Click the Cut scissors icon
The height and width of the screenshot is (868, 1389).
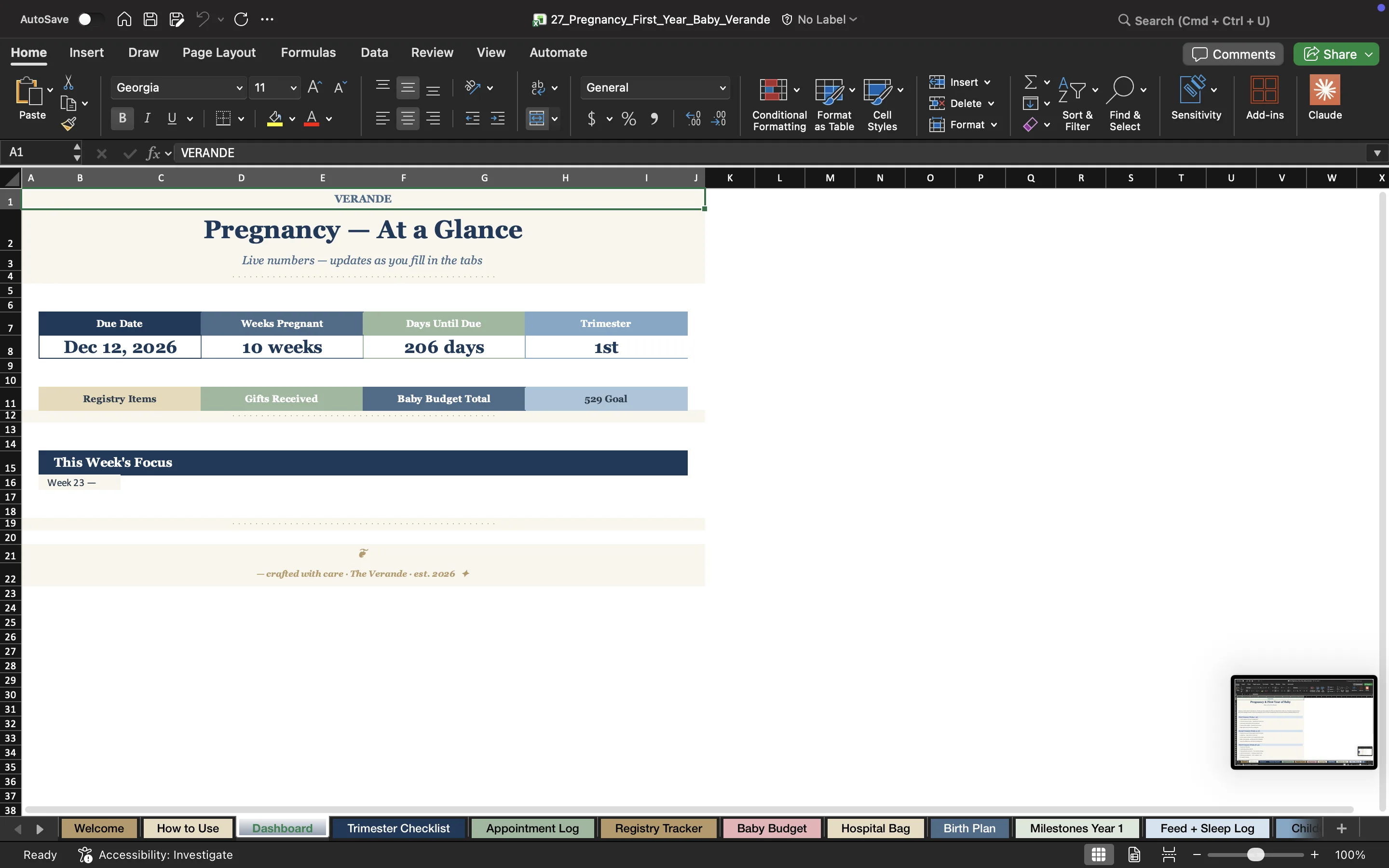coord(68,82)
